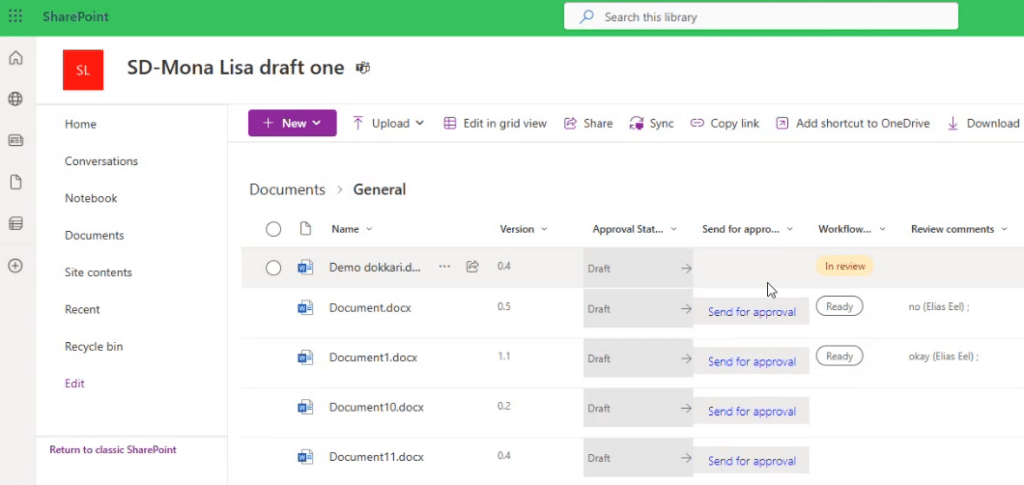
Task: Click Ready badge for Document1.docx
Action: (839, 356)
